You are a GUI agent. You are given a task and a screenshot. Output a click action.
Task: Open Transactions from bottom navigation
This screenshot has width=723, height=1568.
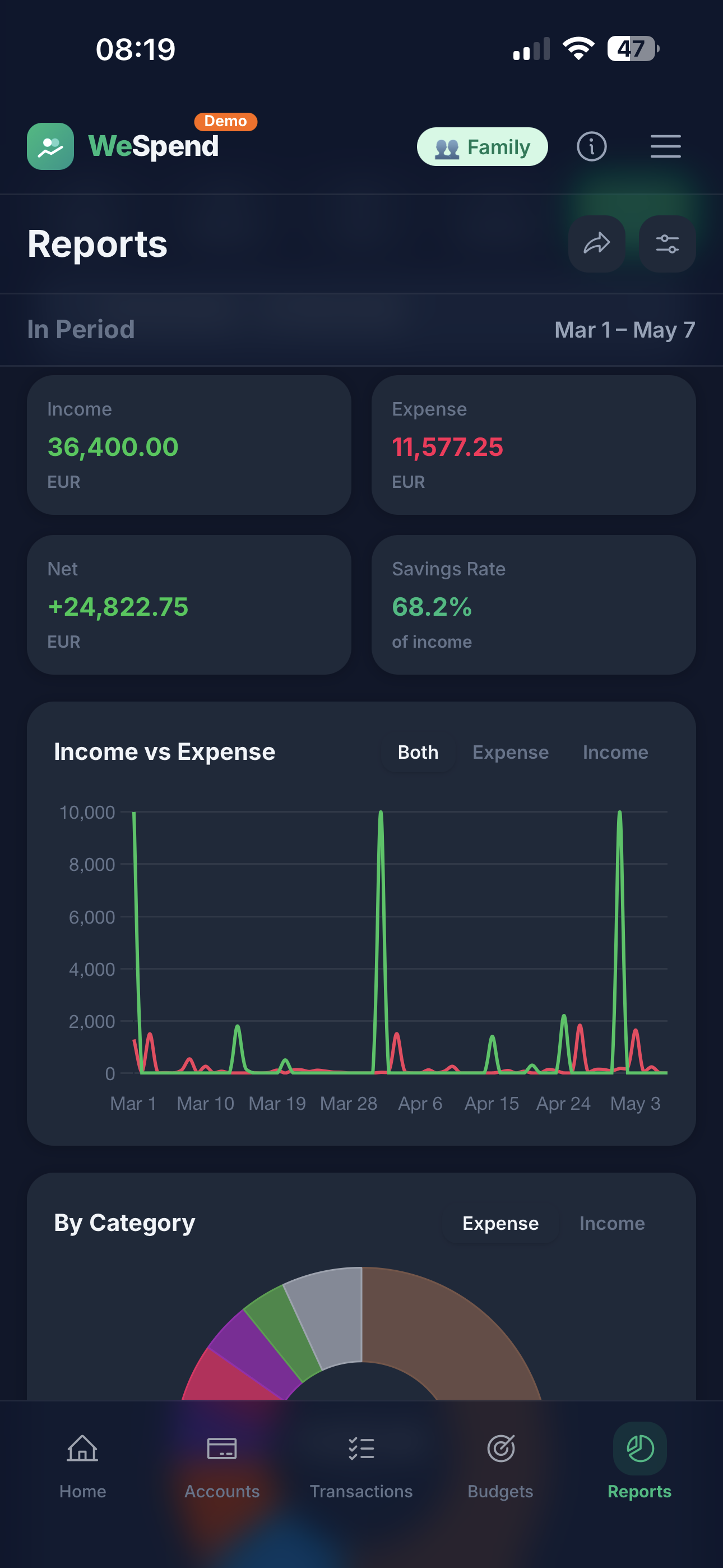point(361,1465)
